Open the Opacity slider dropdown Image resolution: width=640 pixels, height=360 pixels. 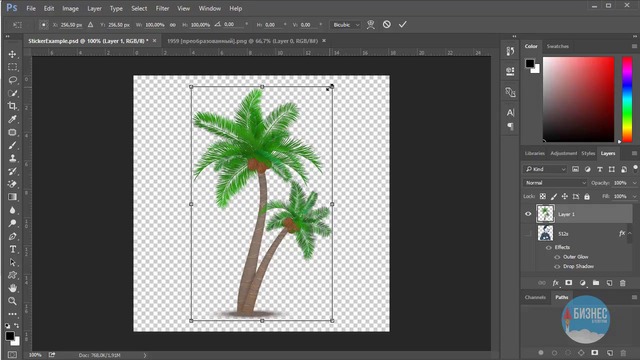point(634,183)
